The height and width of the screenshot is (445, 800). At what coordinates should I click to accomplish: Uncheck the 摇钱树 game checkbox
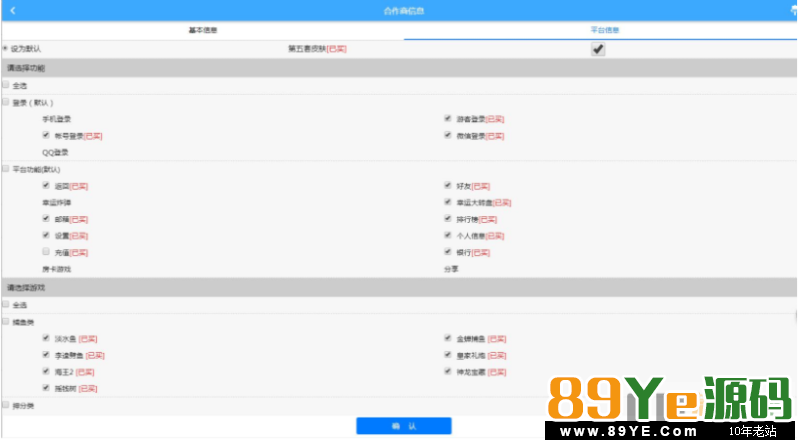click(x=46, y=388)
